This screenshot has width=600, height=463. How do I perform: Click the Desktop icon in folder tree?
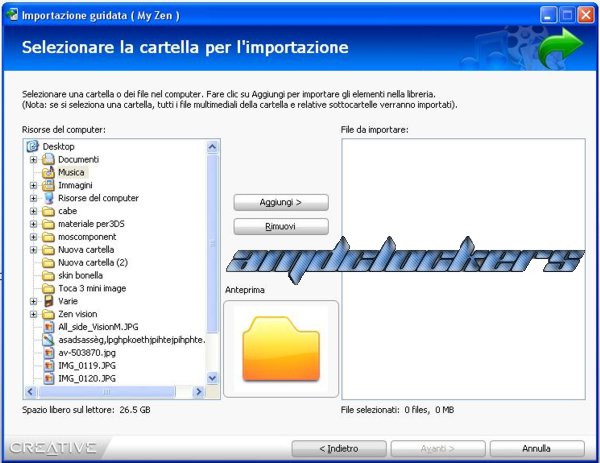(33, 146)
